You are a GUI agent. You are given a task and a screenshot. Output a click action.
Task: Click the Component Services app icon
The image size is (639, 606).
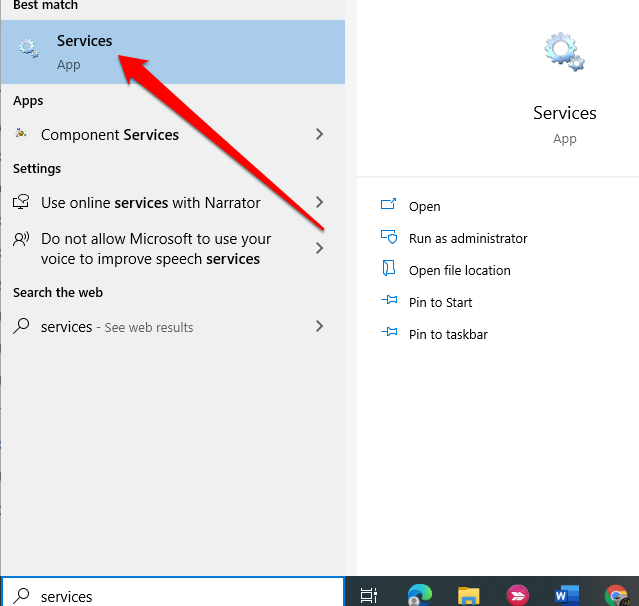(x=21, y=134)
